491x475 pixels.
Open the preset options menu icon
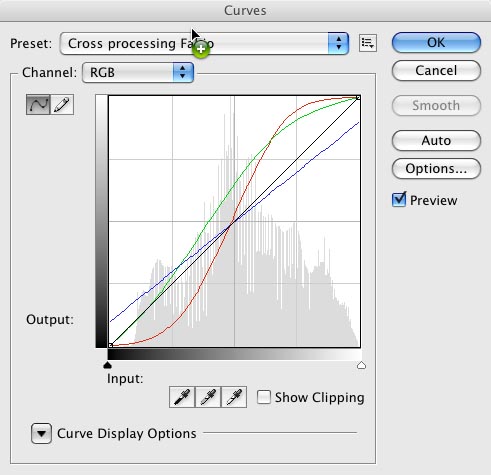pos(368,43)
